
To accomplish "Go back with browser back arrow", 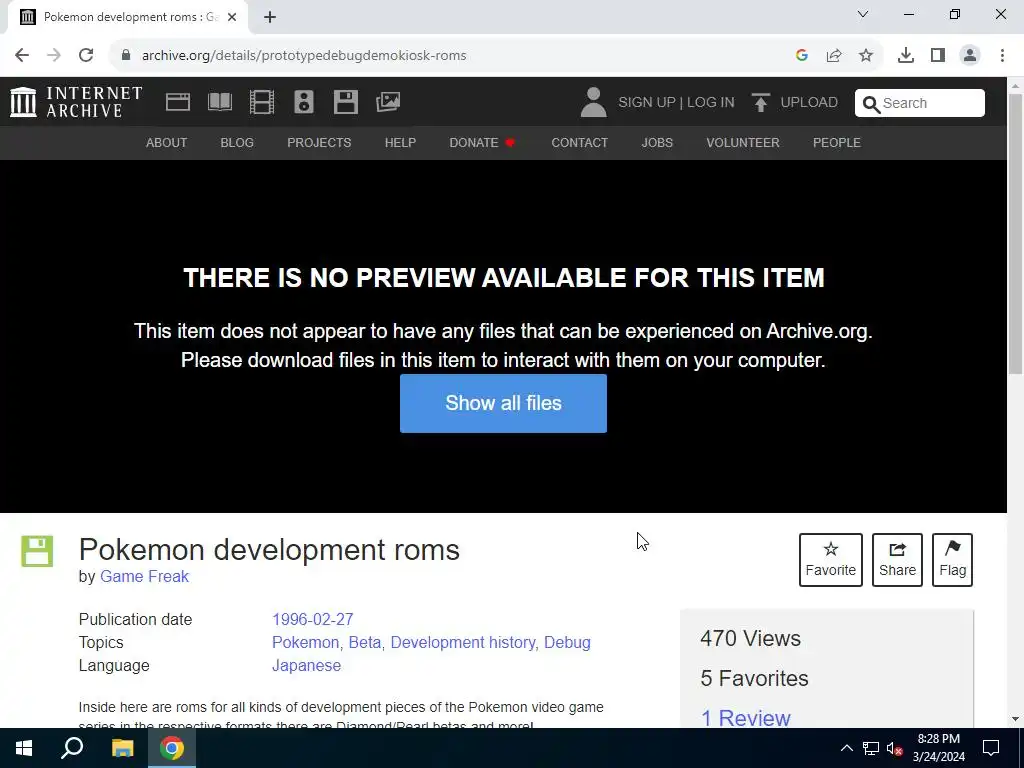I will coord(22,55).
